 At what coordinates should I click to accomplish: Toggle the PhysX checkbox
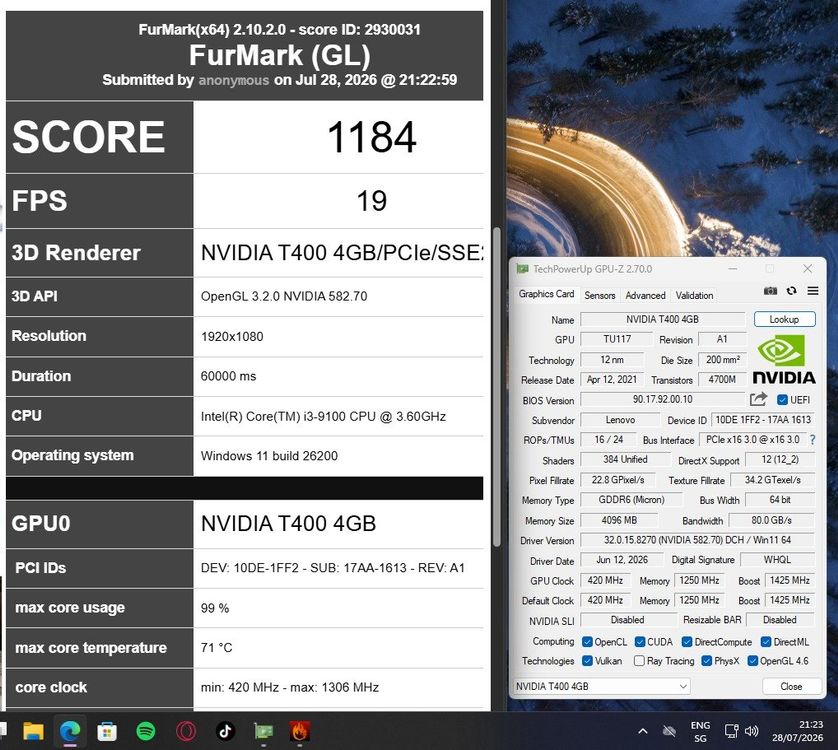(x=707, y=661)
